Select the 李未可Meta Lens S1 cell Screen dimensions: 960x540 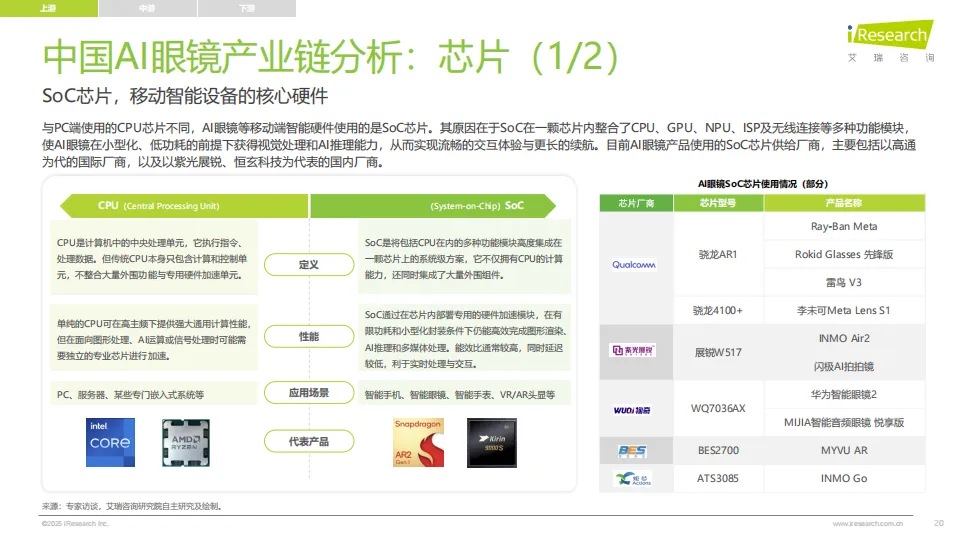coord(844,310)
